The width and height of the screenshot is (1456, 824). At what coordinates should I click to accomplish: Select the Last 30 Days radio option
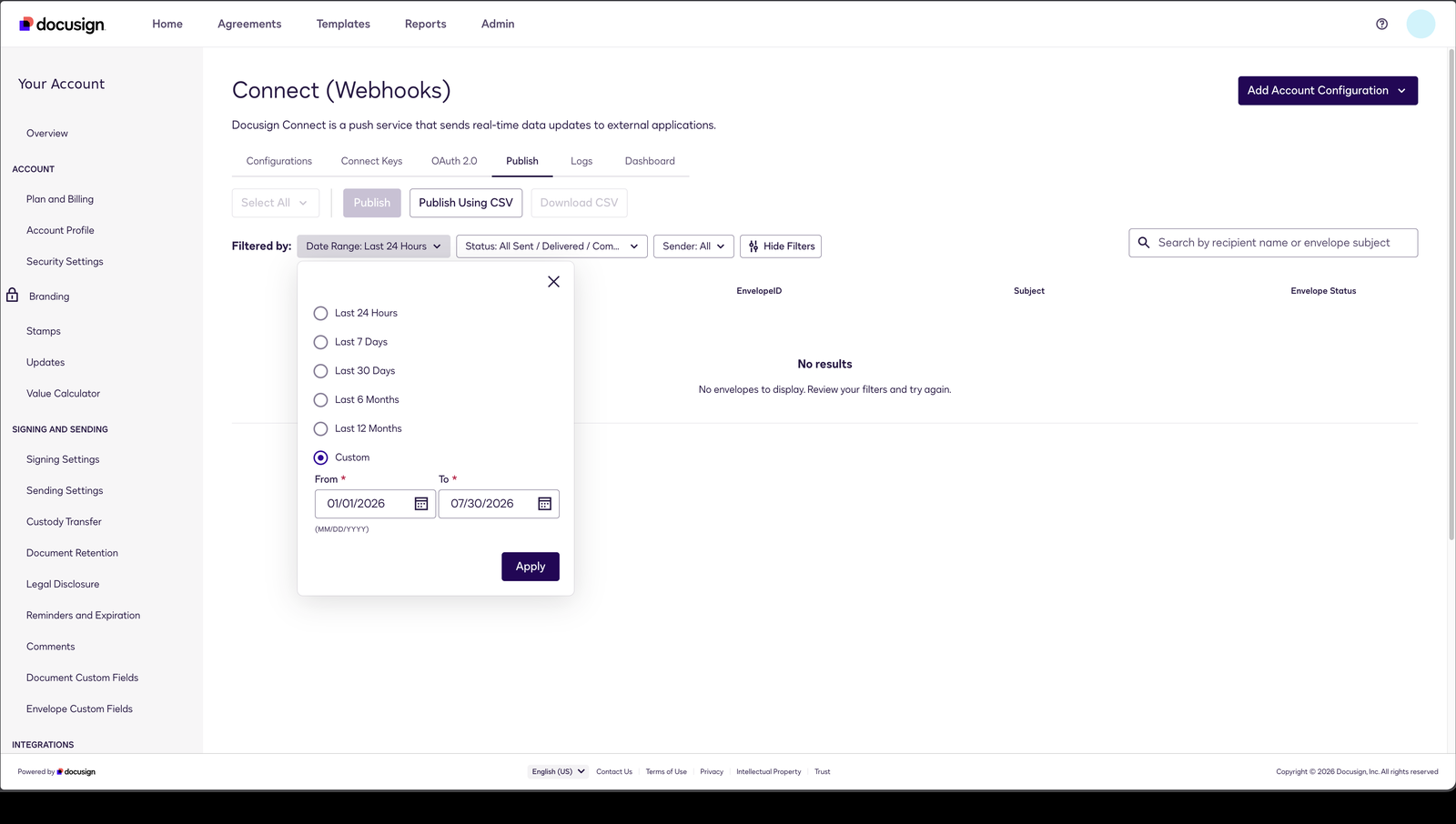click(x=320, y=371)
